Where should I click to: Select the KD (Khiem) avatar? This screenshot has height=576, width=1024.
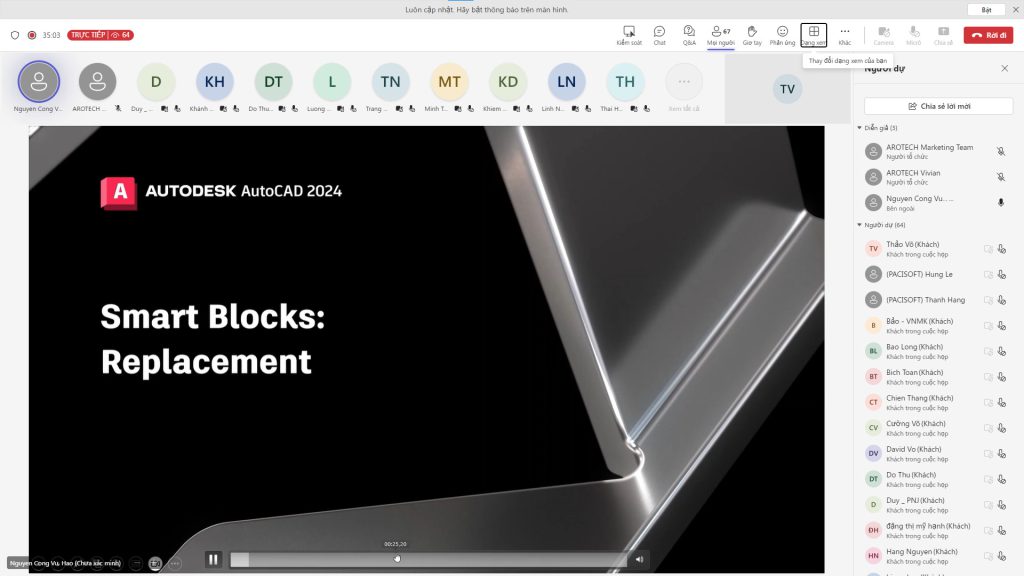[508, 82]
